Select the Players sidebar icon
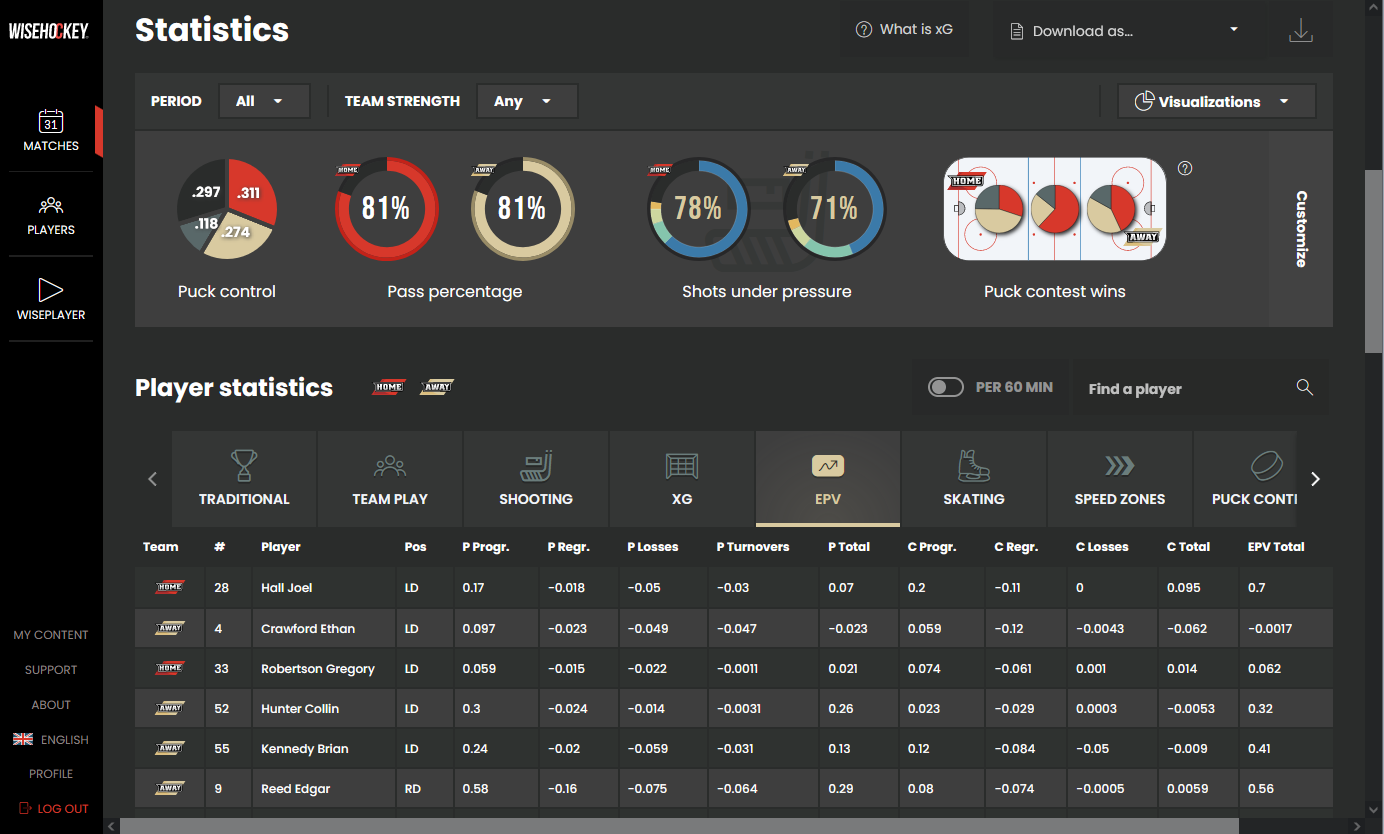This screenshot has height=834, width=1384. (x=51, y=215)
